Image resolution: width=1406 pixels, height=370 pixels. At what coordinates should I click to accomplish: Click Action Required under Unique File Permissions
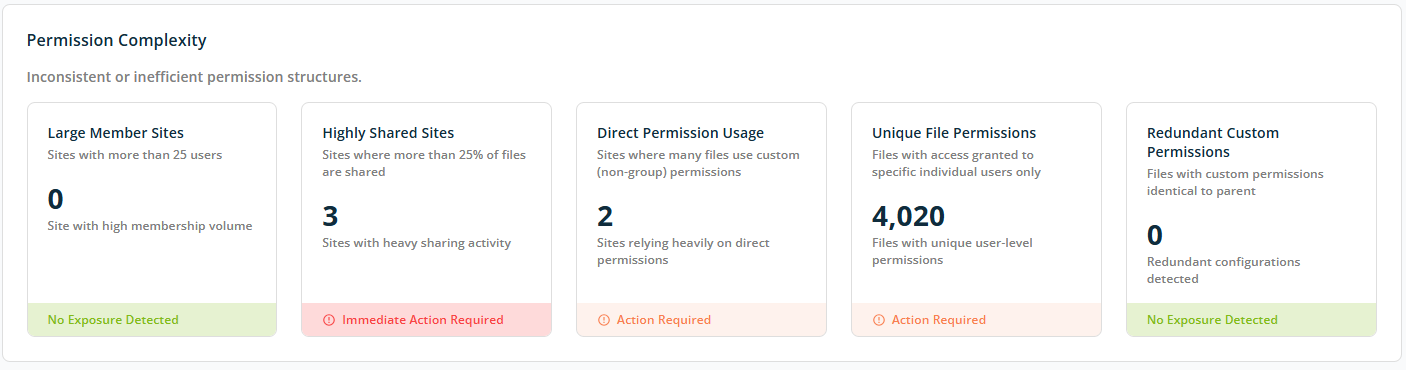tap(939, 320)
